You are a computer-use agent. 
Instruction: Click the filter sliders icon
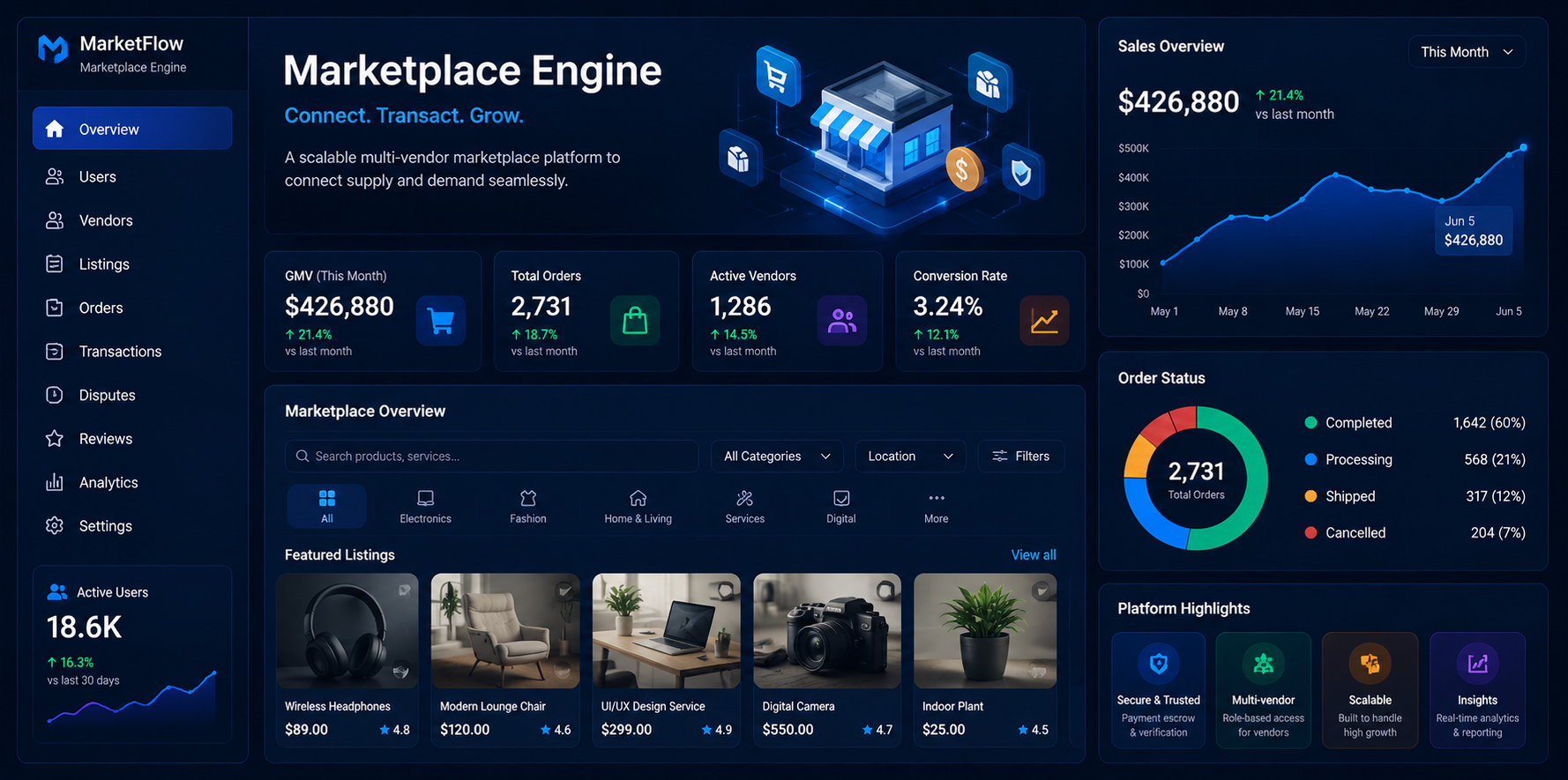point(1000,457)
